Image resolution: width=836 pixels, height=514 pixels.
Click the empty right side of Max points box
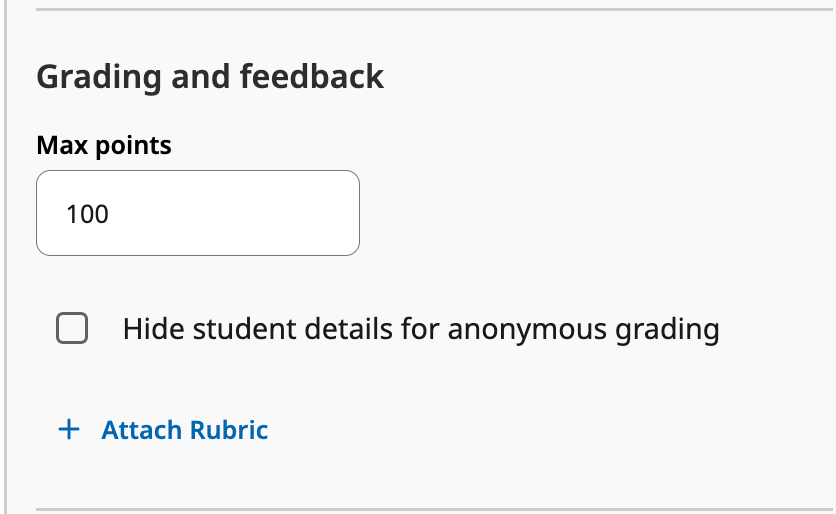point(300,213)
